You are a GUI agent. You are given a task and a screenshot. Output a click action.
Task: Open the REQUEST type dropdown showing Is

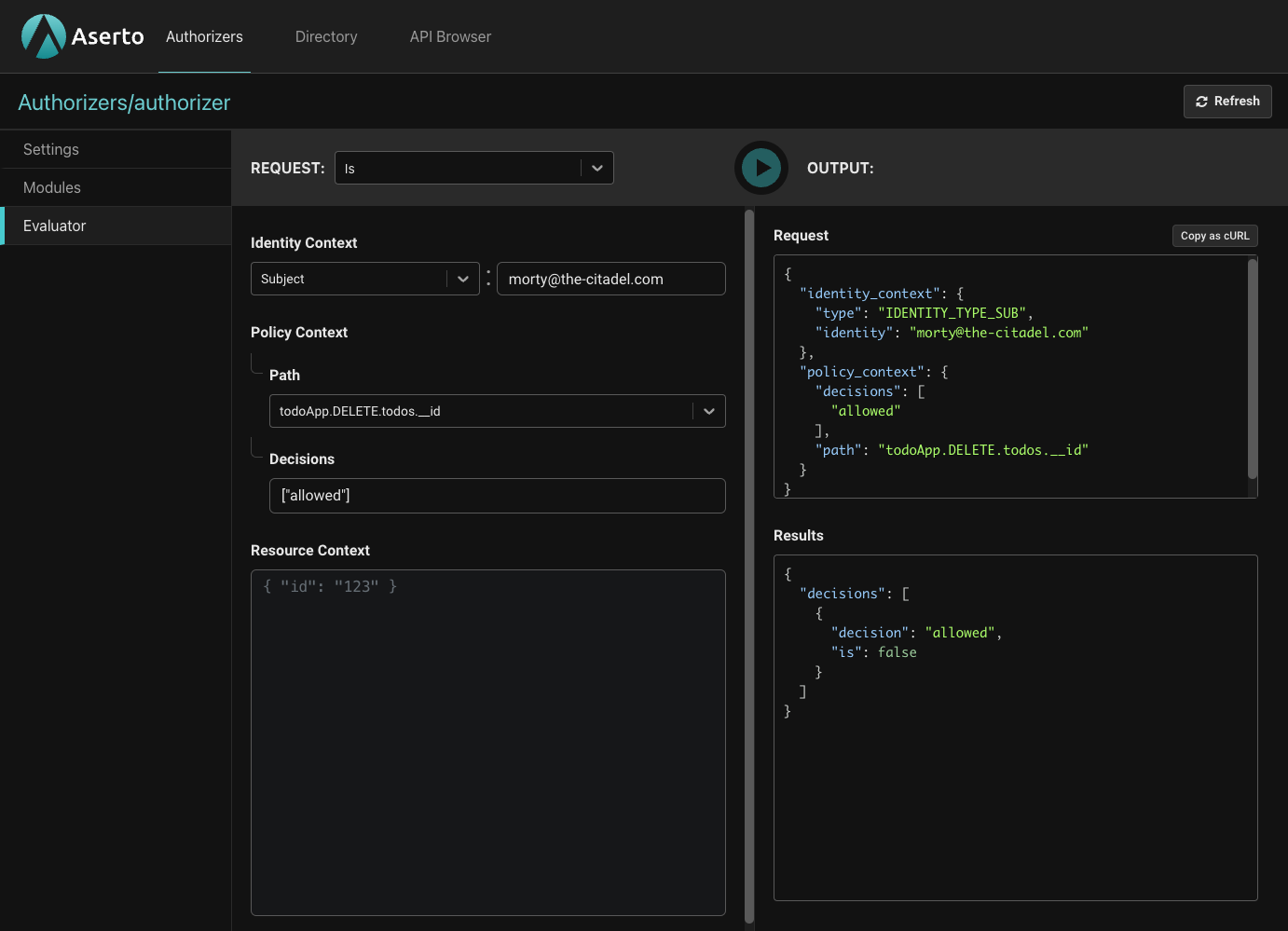(473, 168)
